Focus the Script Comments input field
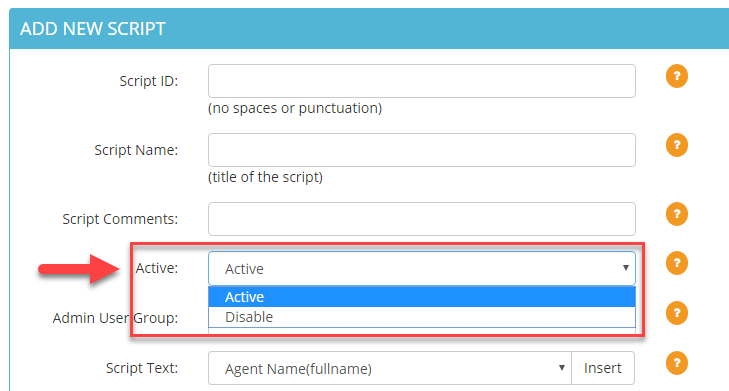 [422, 219]
